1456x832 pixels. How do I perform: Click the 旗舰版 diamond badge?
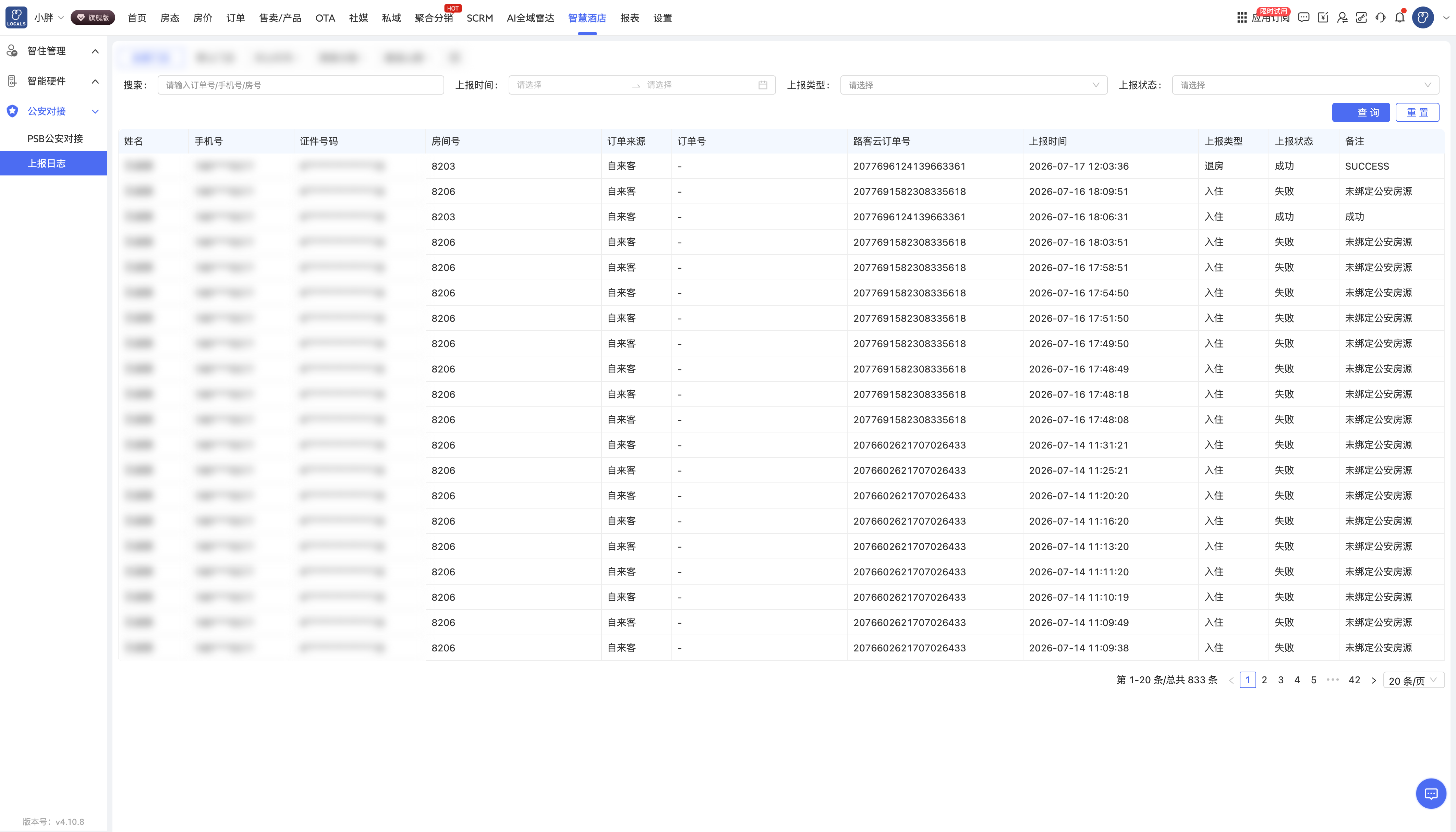[x=93, y=18]
